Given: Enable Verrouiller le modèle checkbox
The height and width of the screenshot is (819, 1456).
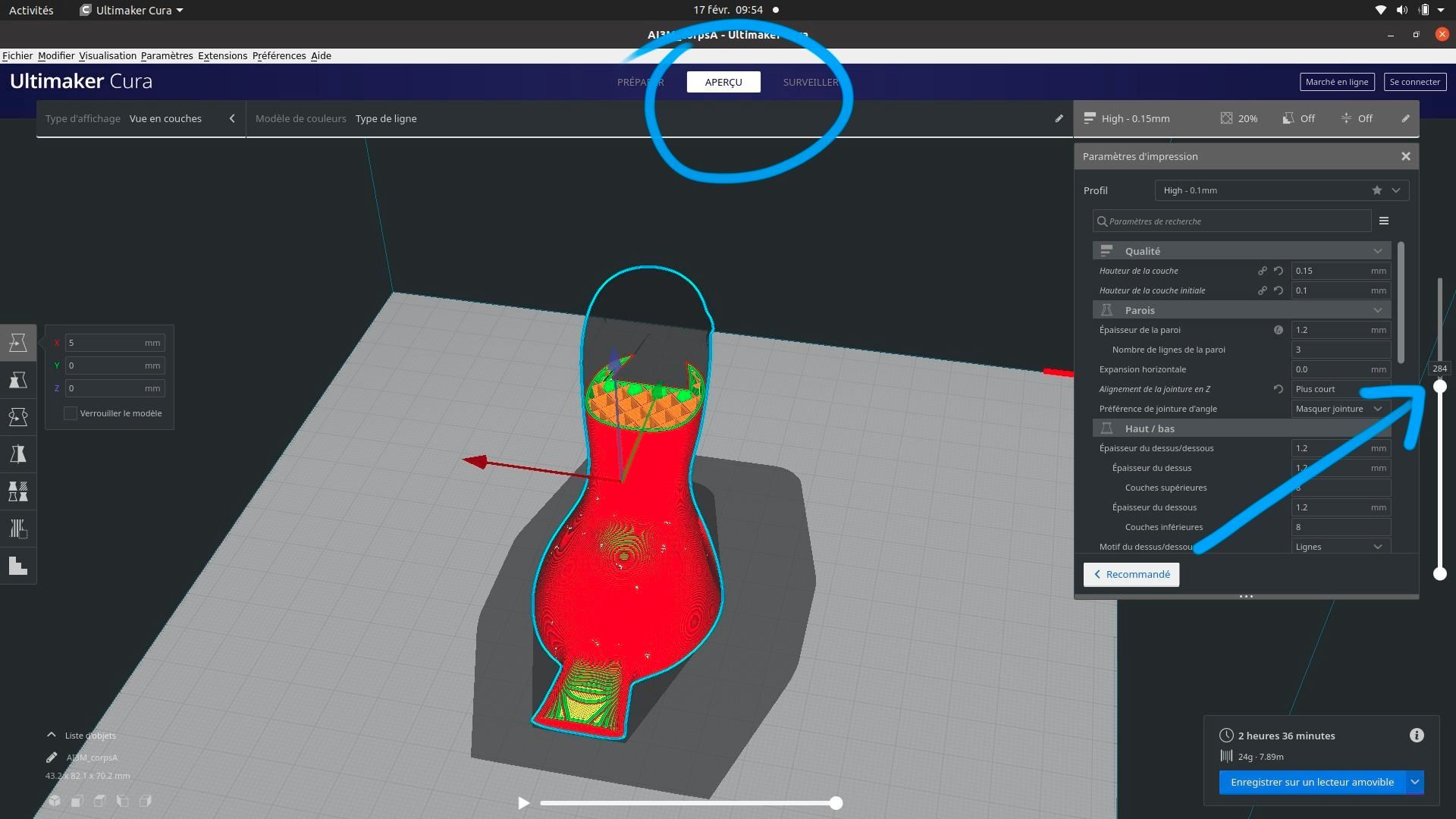Looking at the screenshot, I should click(71, 413).
